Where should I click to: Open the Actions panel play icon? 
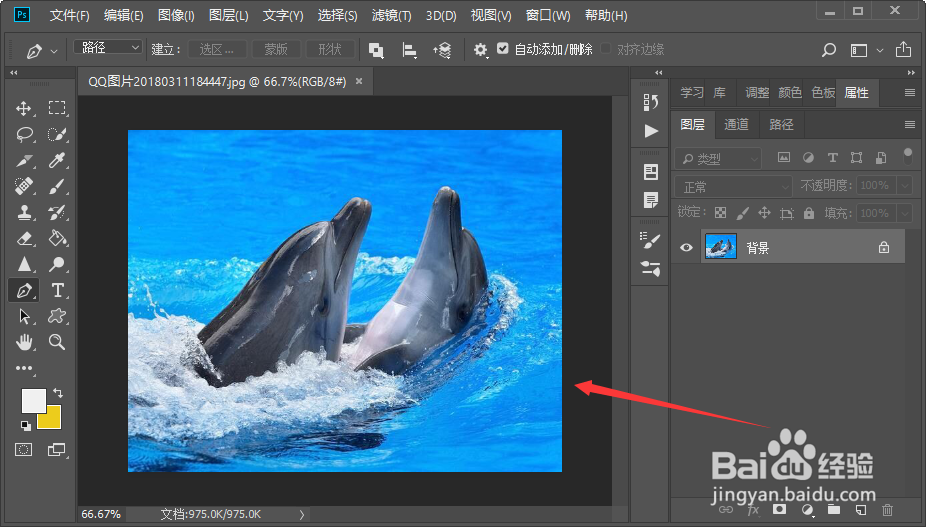point(651,131)
